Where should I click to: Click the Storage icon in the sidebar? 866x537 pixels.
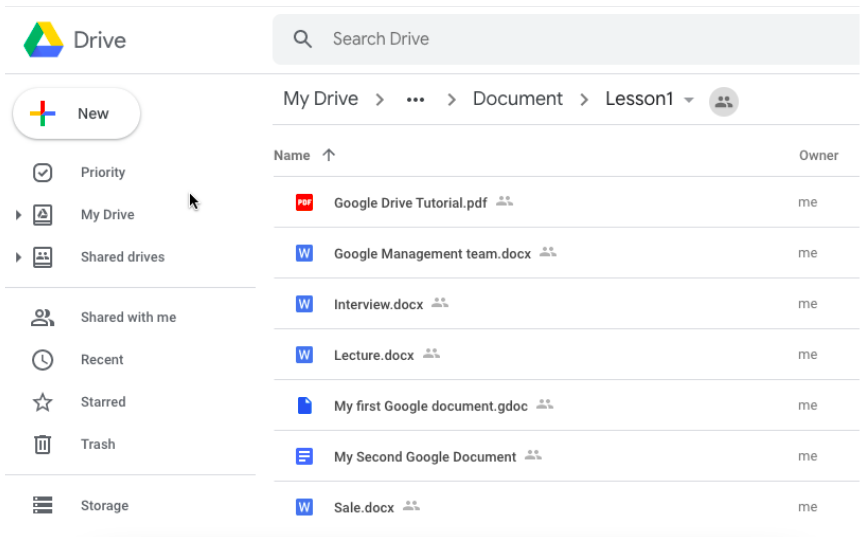point(43,505)
